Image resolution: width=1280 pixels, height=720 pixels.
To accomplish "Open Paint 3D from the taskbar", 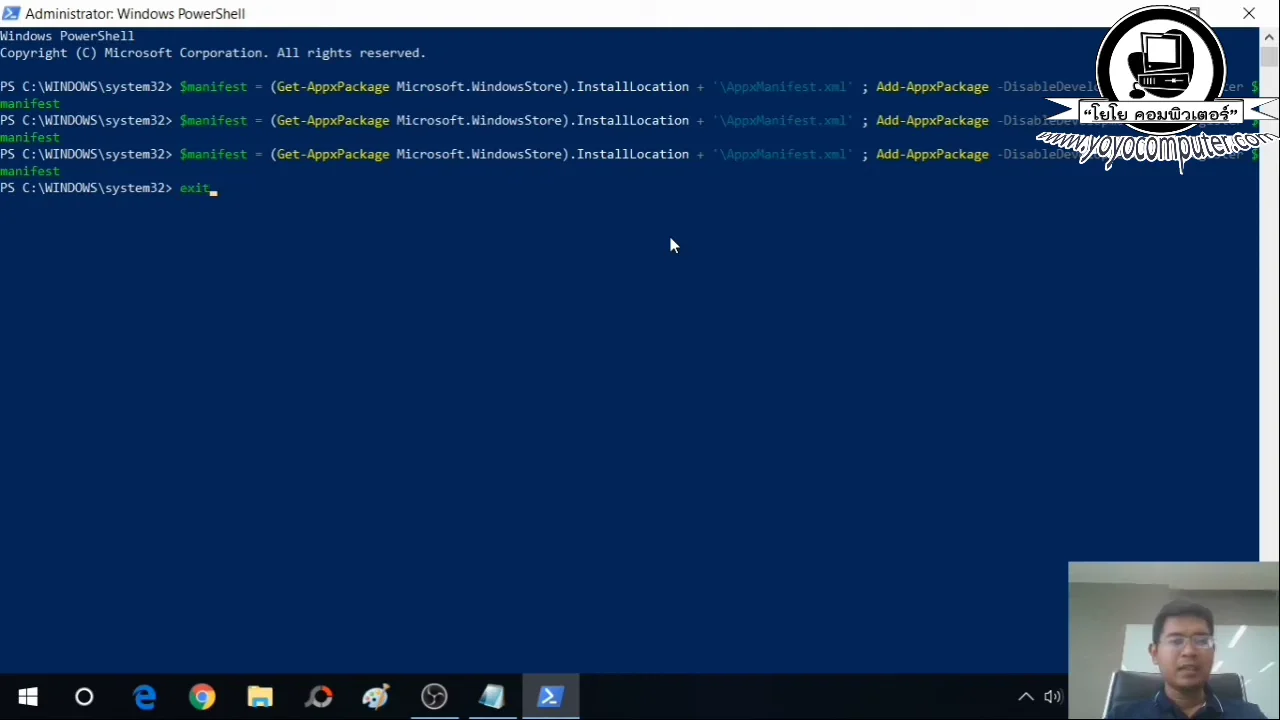I will 375,696.
